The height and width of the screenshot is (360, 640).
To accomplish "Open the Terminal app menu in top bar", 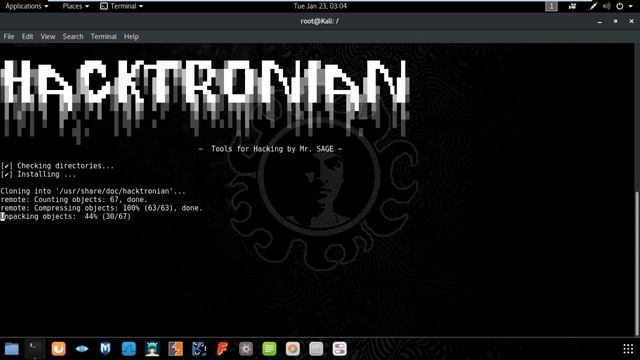I will coord(122,6).
